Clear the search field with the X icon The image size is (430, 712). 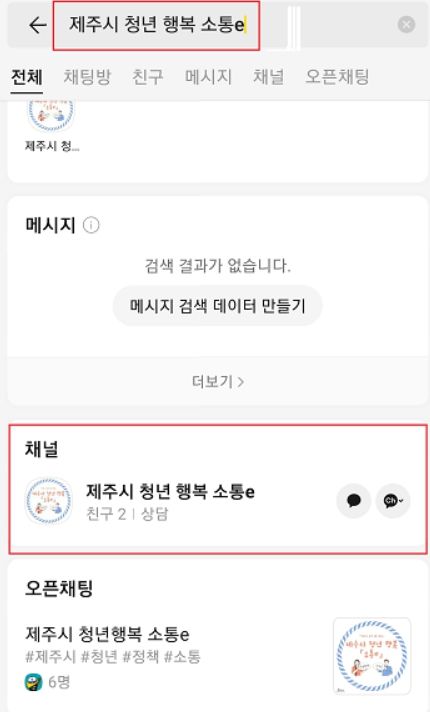(406, 25)
